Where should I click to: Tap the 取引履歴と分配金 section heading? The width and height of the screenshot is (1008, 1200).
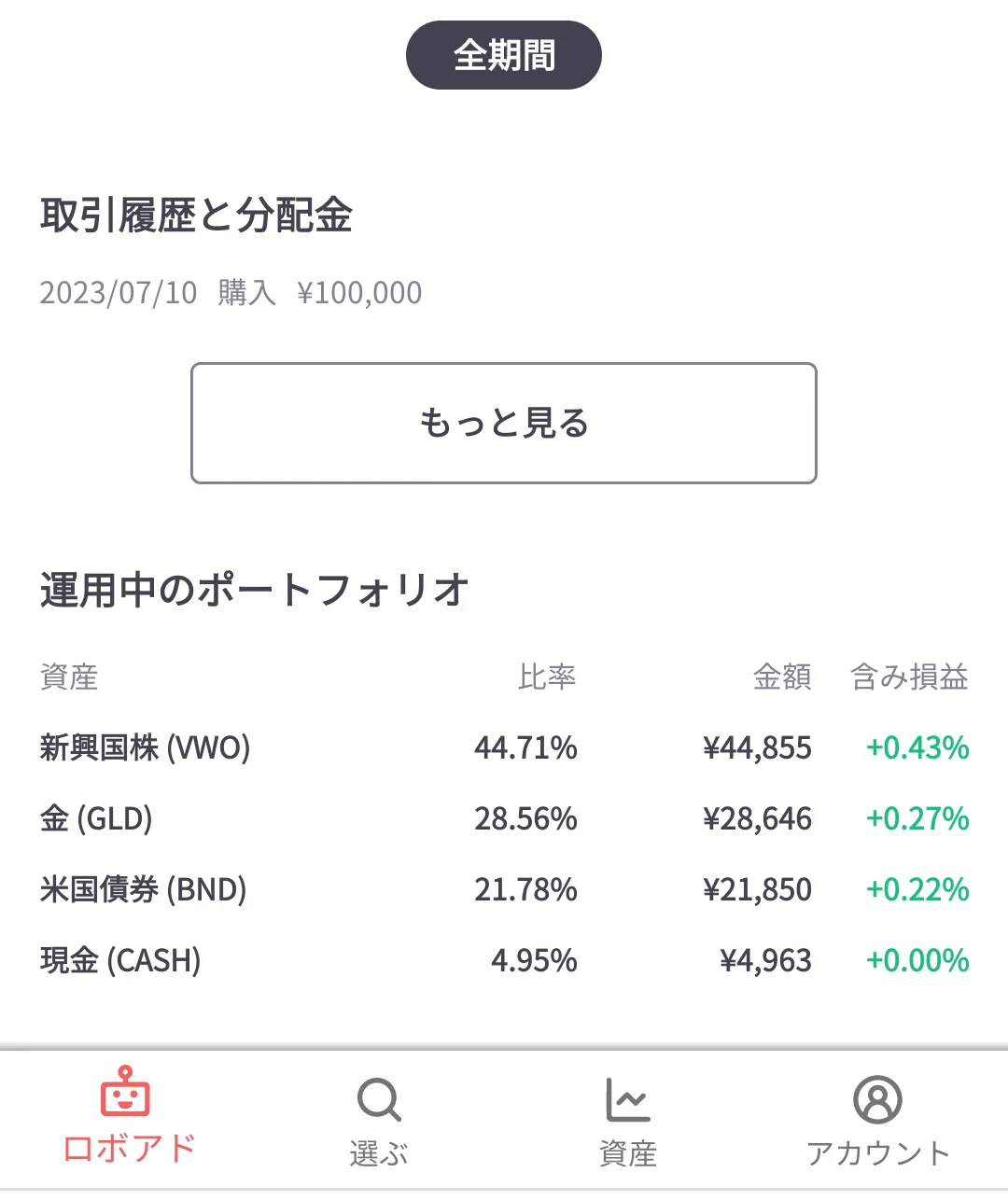(x=196, y=216)
